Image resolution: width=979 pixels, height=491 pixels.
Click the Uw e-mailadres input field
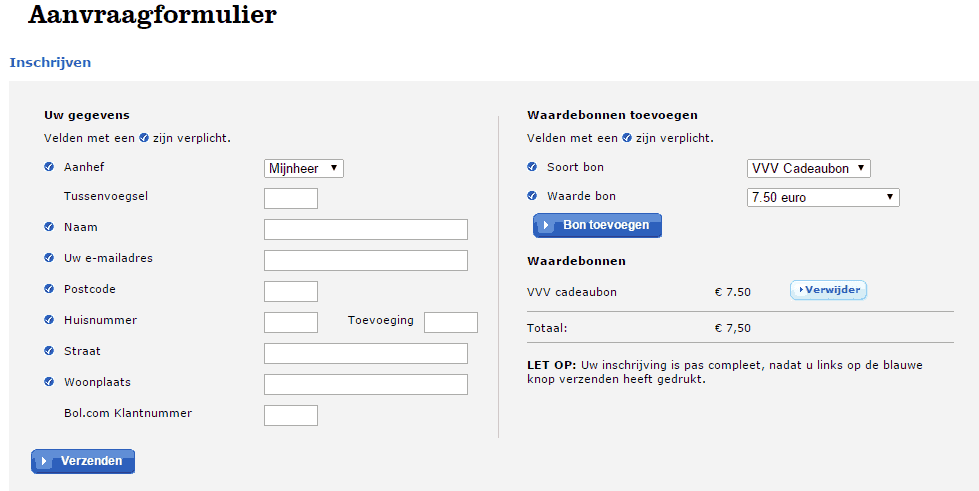366,260
